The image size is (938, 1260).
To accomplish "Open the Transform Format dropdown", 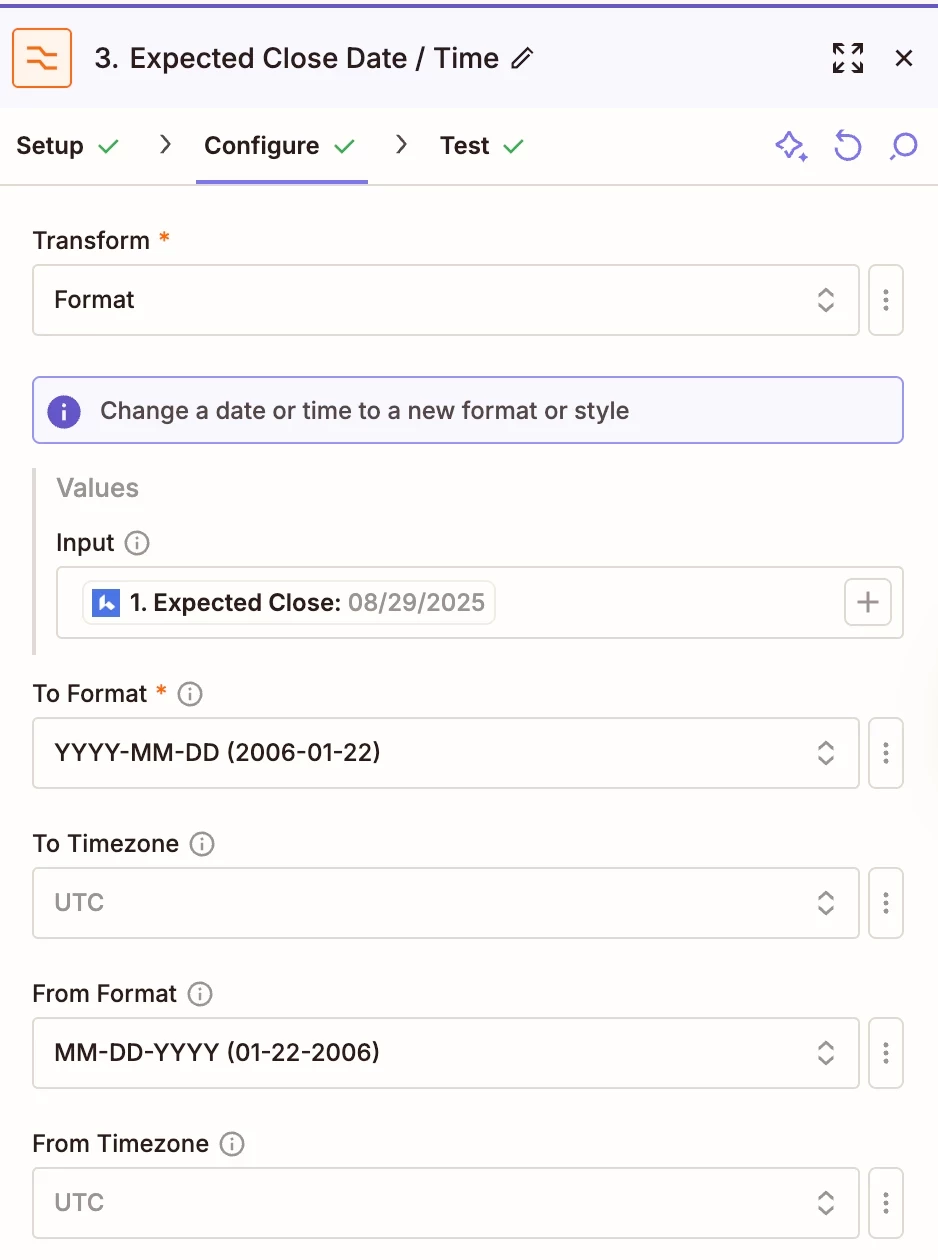I will point(446,300).
